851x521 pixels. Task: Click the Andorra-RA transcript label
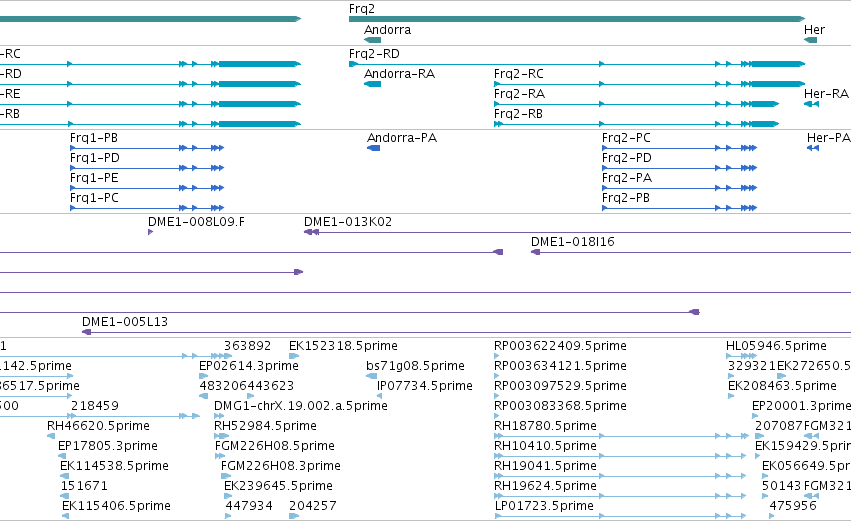tap(399, 74)
